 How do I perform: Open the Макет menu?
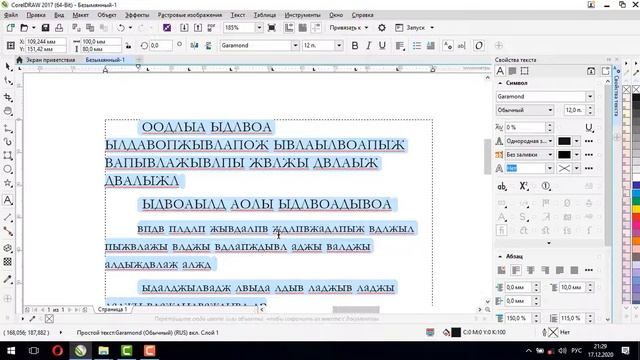(x=80, y=15)
